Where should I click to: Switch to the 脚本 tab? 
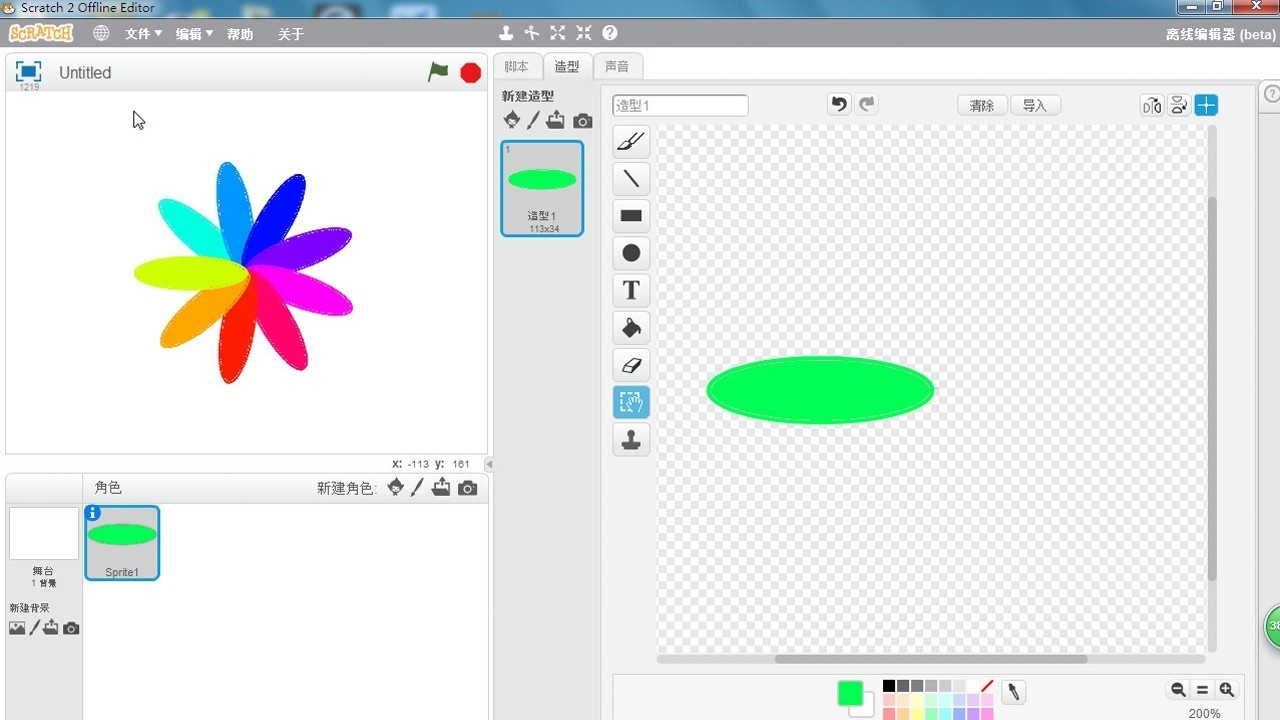click(517, 67)
